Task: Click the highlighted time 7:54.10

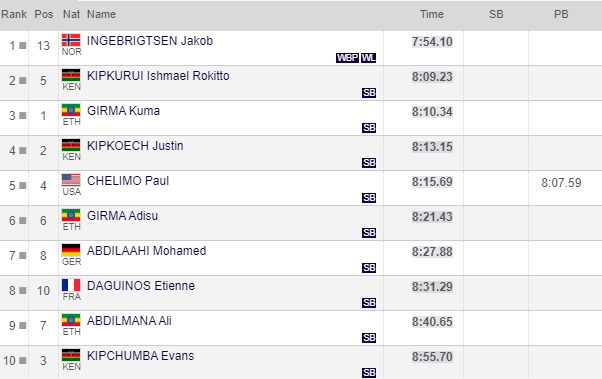Action: click(x=432, y=41)
